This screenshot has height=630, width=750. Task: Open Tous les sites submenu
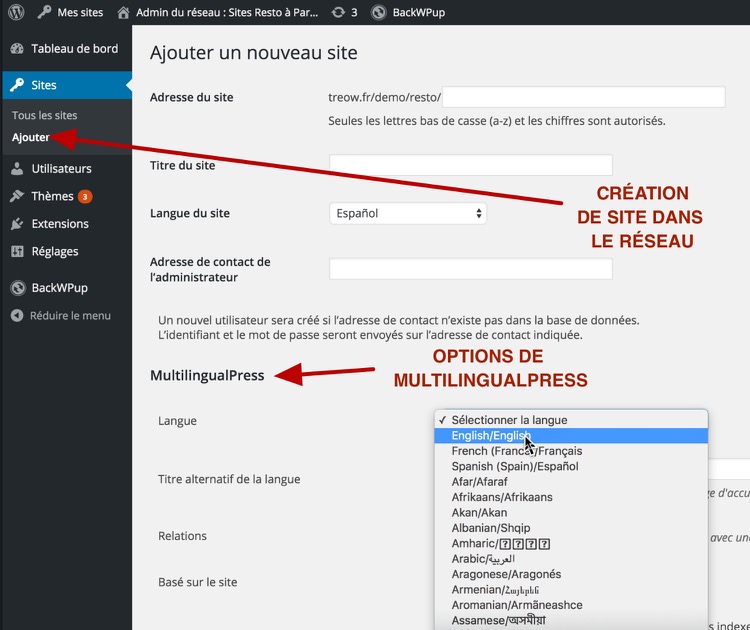coord(44,115)
